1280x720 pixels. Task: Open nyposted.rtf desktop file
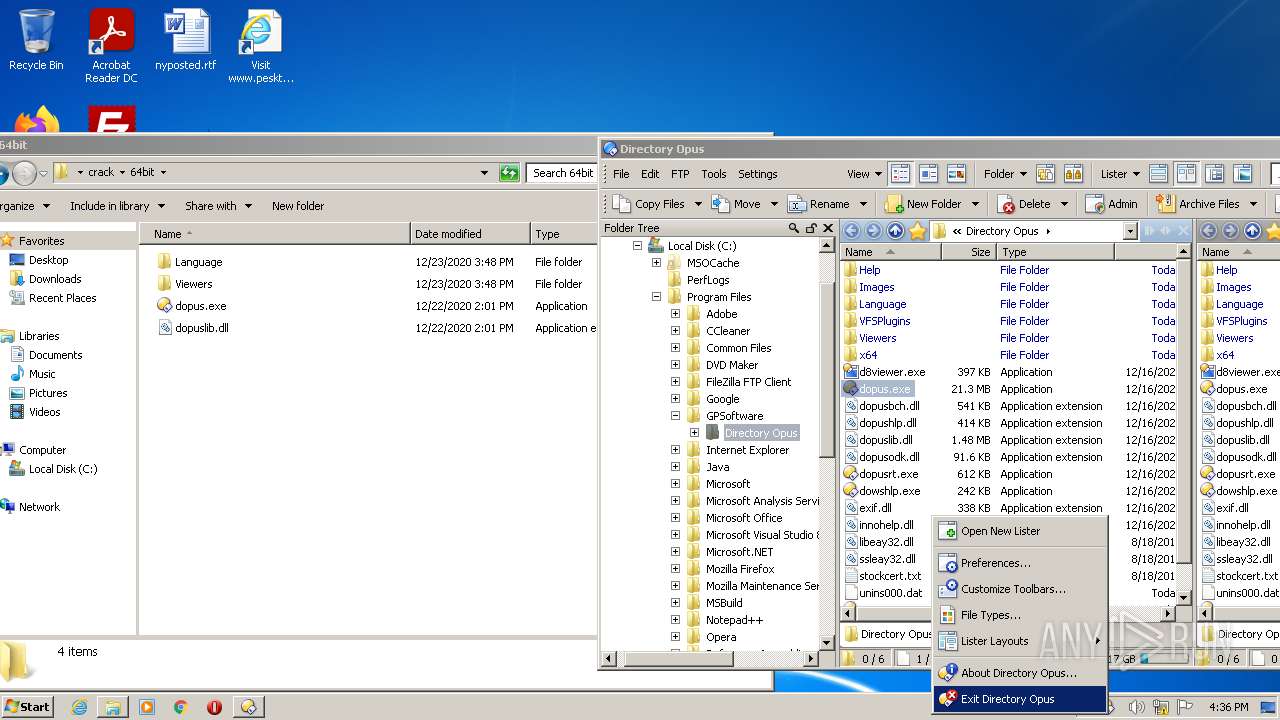click(186, 40)
